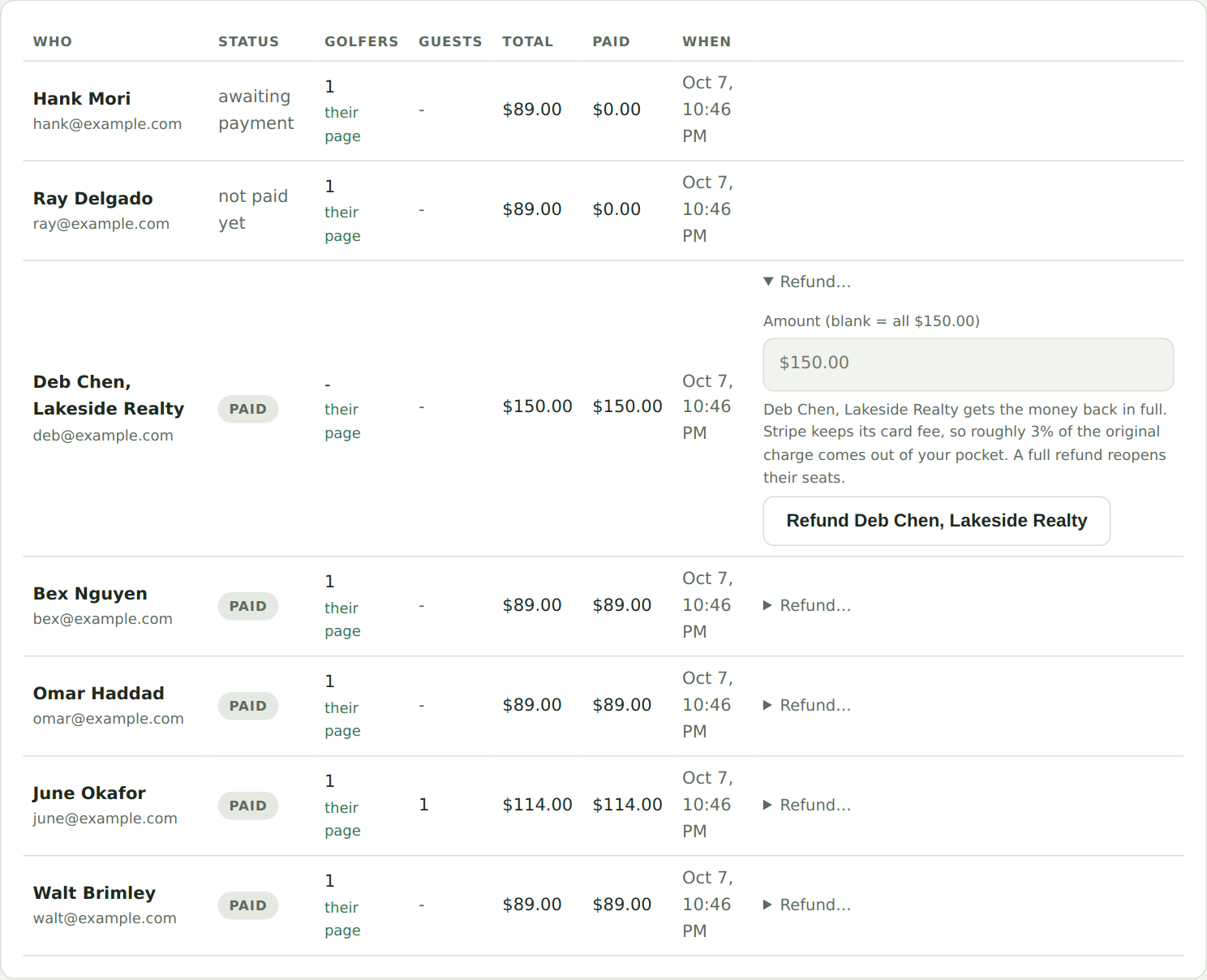Viewport: 1207px width, 980px height.
Task: Collapse the Refund section for Deb Chen
Action: [807, 282]
